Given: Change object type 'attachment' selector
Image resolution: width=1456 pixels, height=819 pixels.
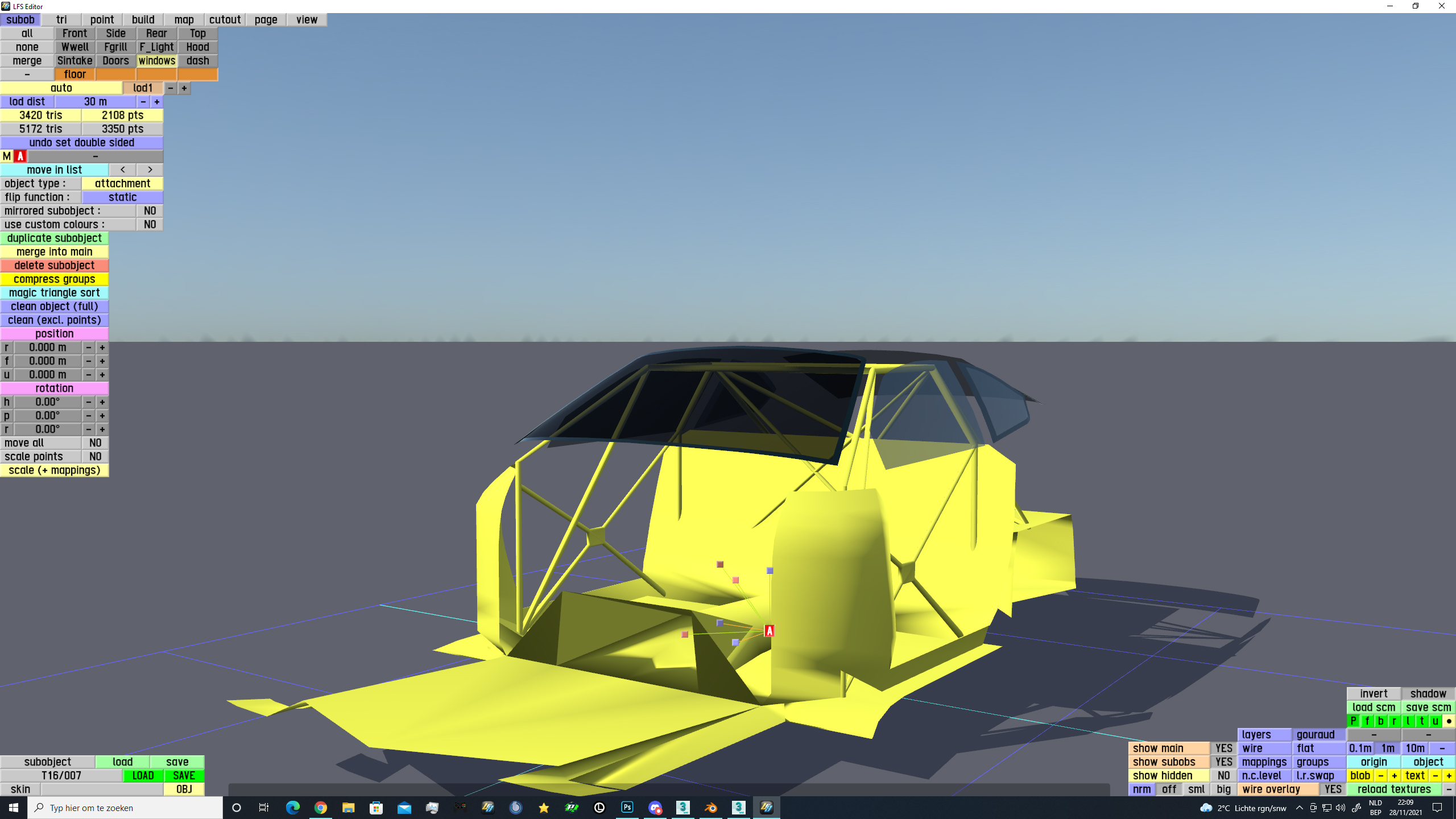Looking at the screenshot, I should click(x=122, y=183).
